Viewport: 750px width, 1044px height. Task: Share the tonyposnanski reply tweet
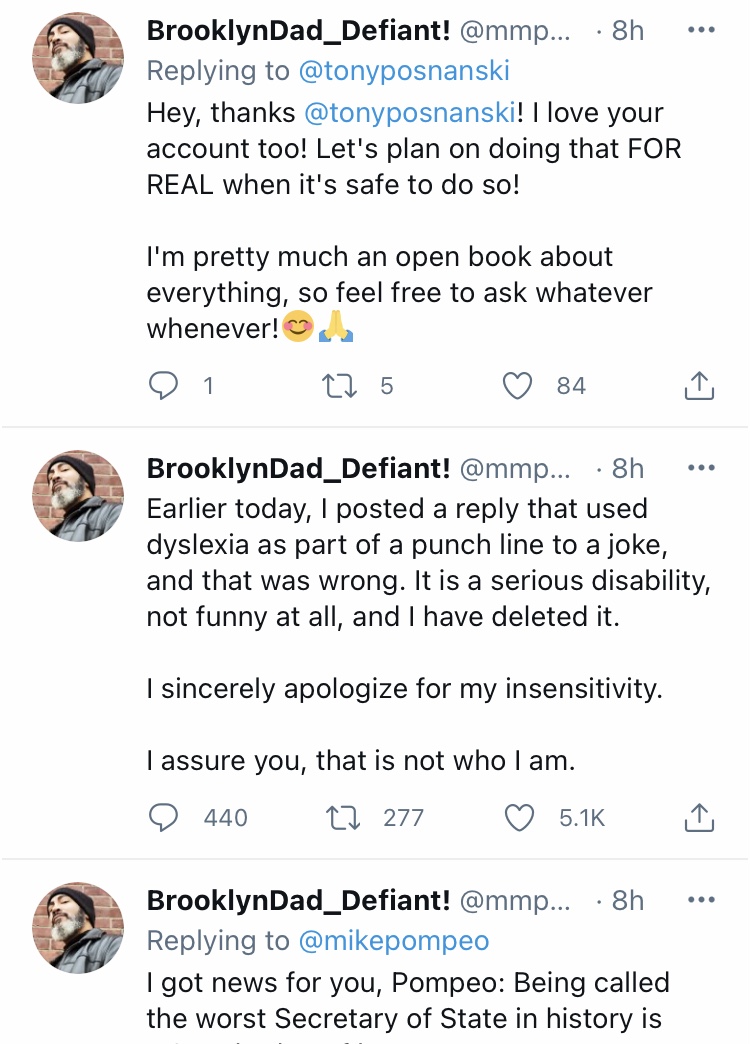(699, 386)
